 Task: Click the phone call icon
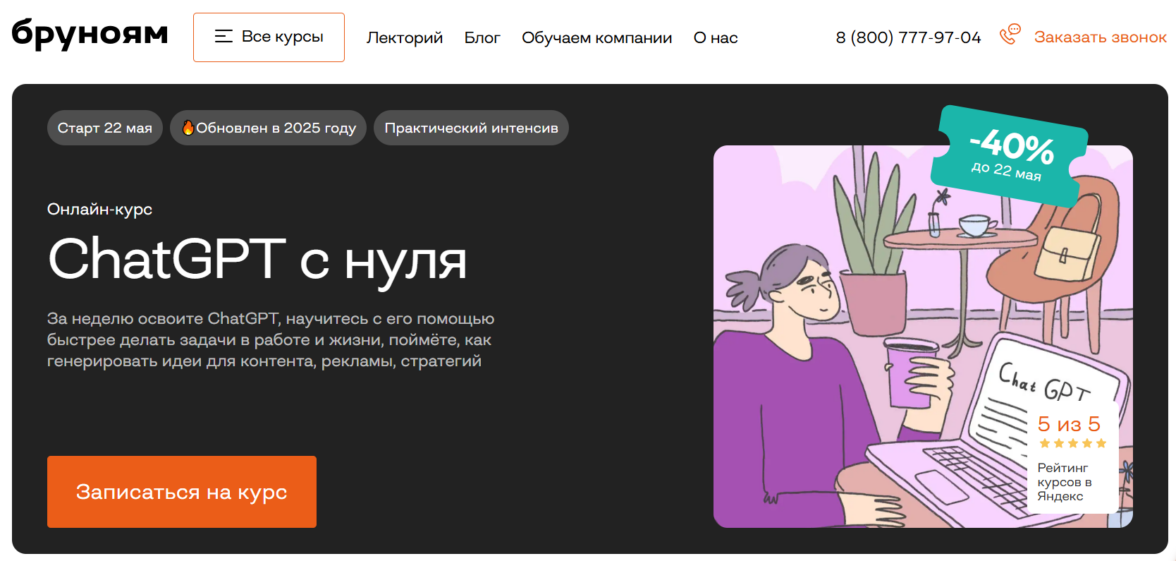click(x=1010, y=35)
